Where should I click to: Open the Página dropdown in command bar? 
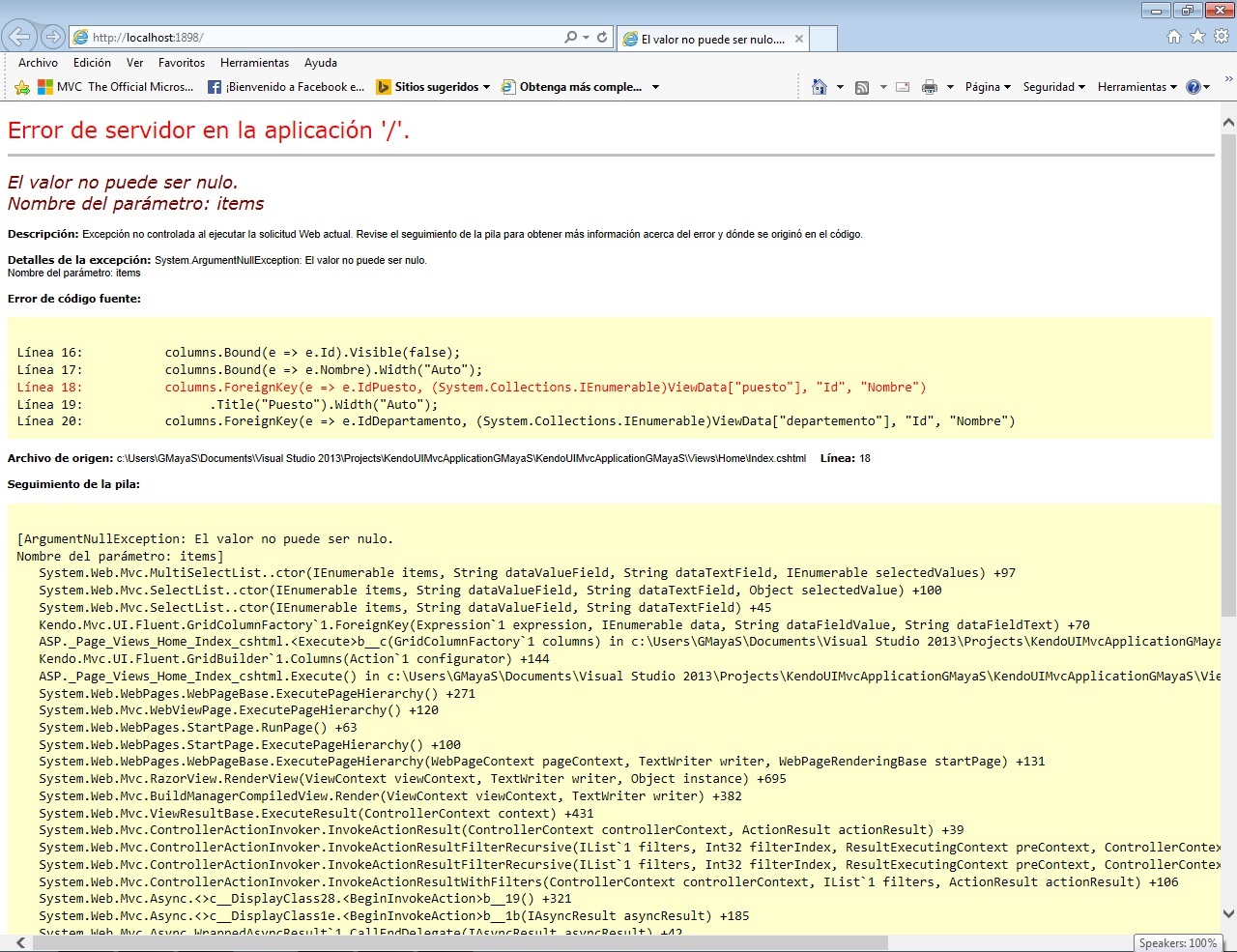click(x=988, y=87)
